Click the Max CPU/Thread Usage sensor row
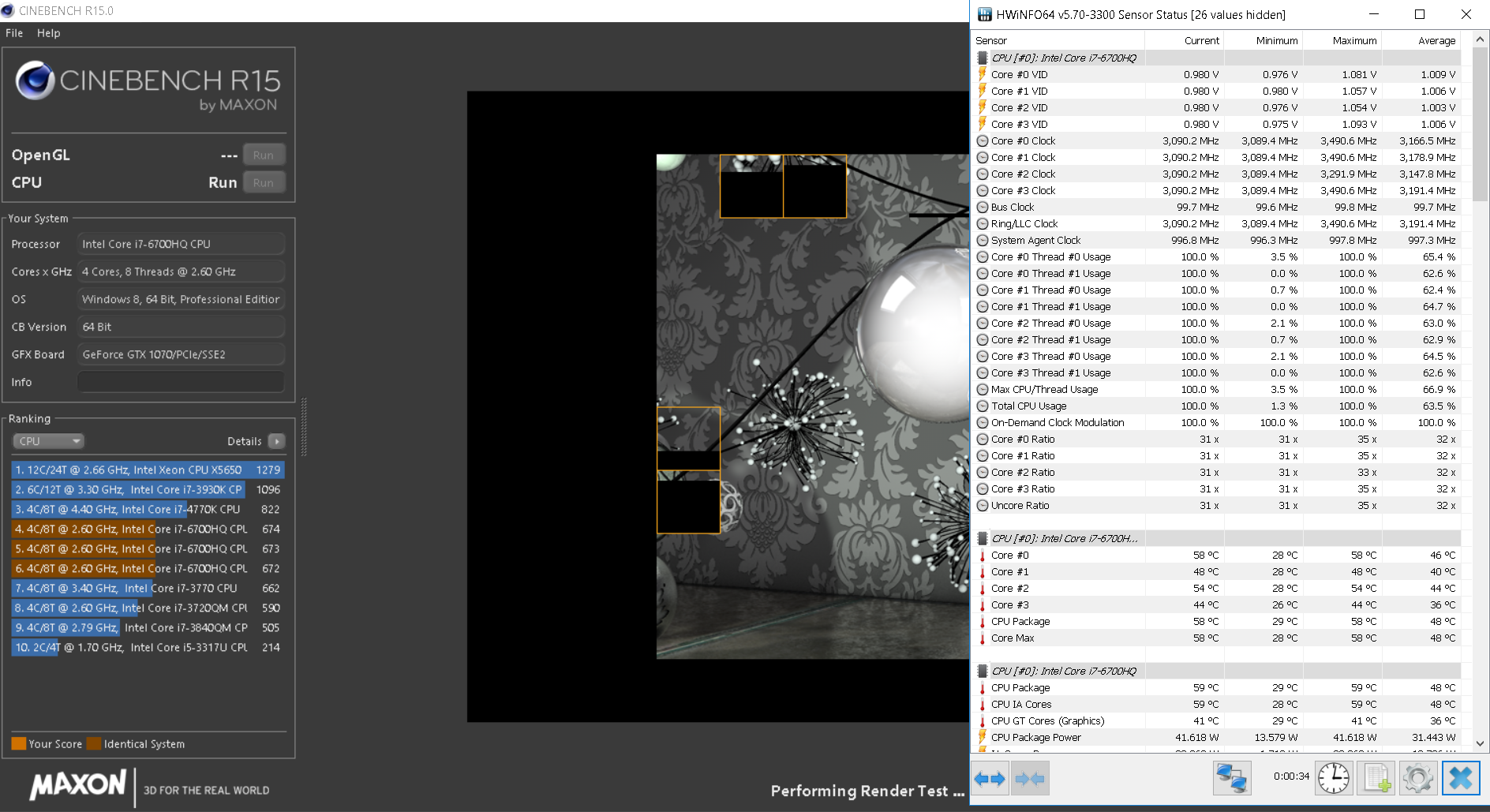Viewport: 1490px width, 812px height. 1216,389
